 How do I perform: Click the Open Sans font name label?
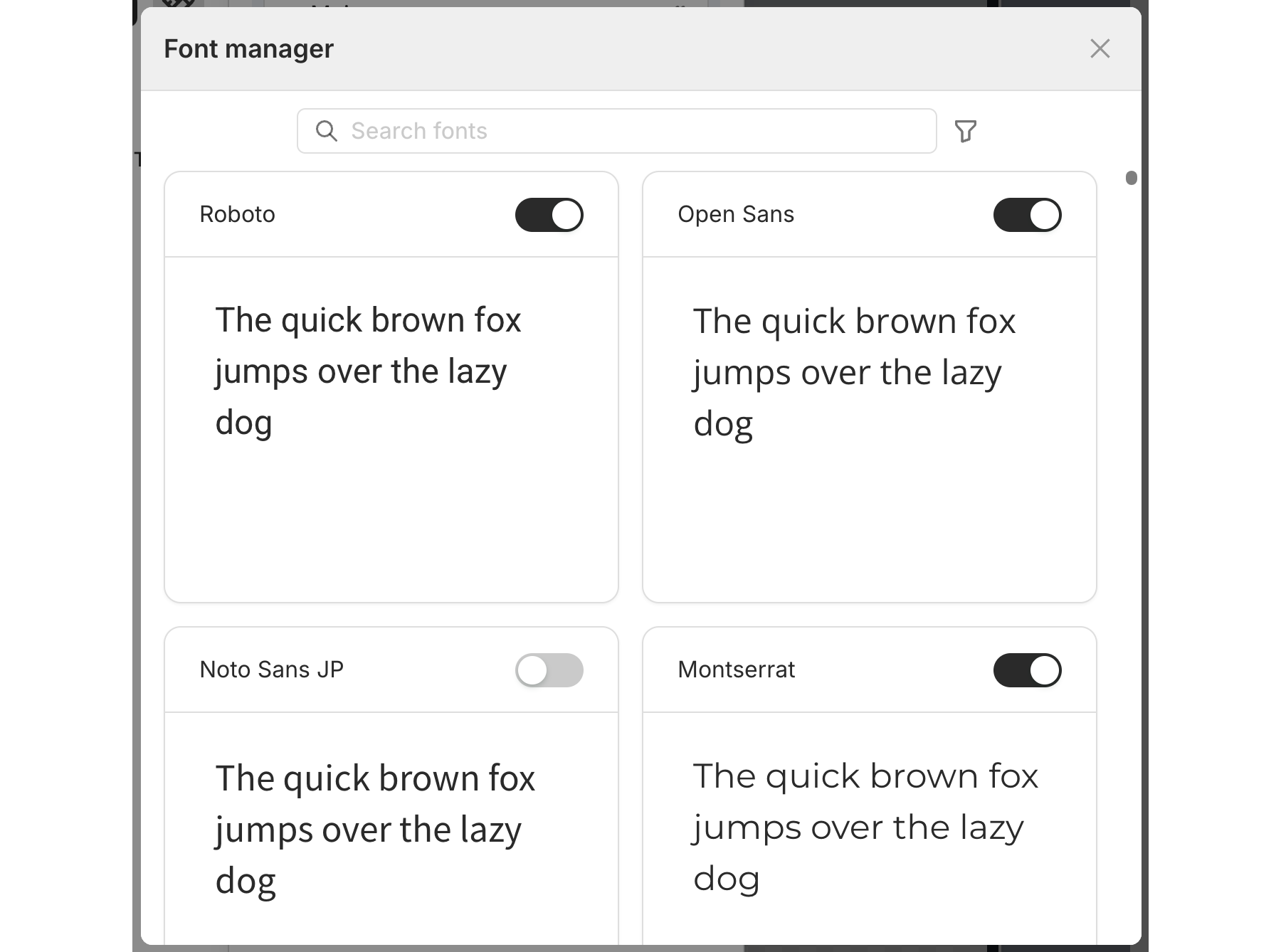pos(736,214)
